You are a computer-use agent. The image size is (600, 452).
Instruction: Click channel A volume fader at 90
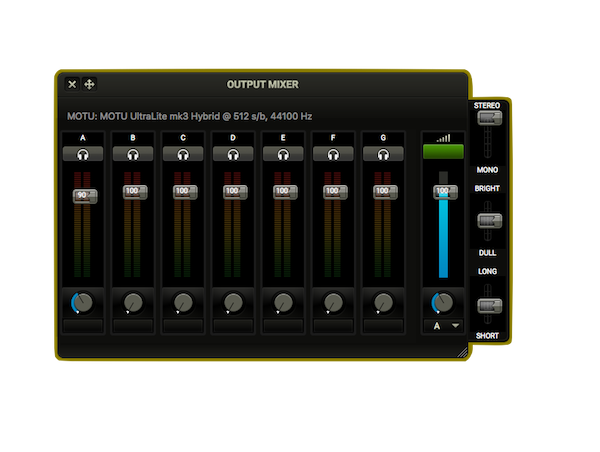85,196
